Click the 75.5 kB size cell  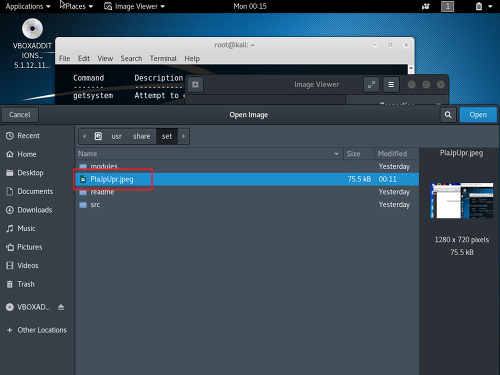point(359,179)
